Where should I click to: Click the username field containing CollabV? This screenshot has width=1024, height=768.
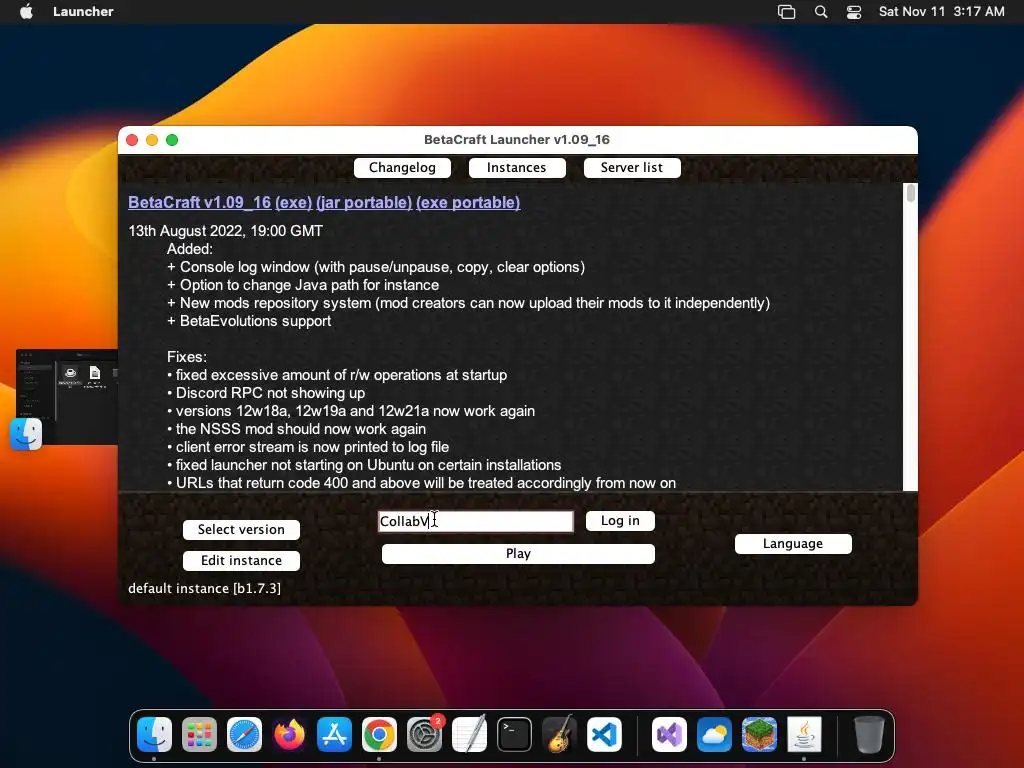coord(475,521)
